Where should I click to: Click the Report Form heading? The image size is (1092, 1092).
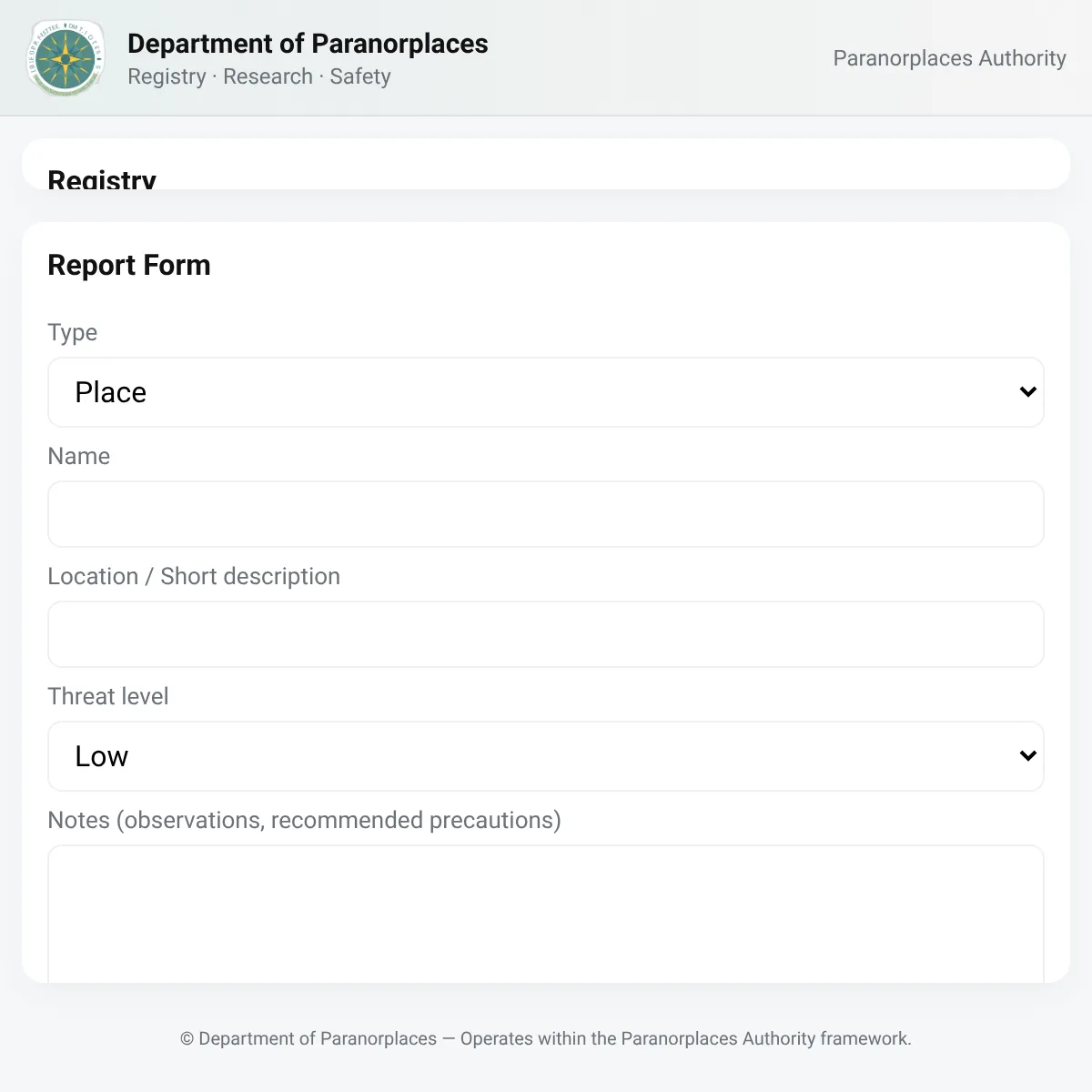129,265
